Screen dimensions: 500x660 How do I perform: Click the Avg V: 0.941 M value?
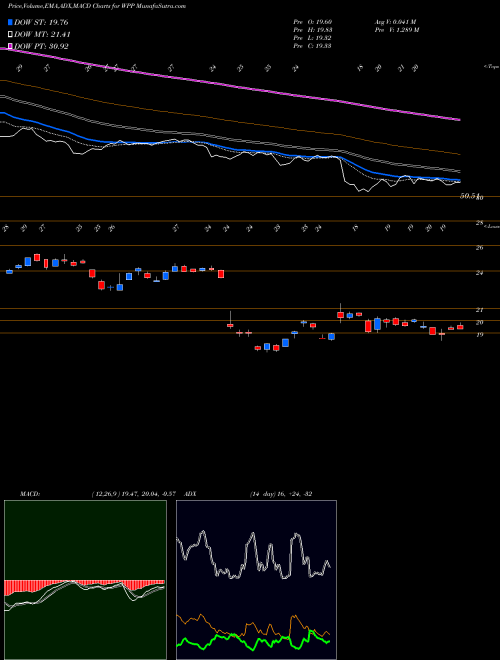click(x=395, y=22)
